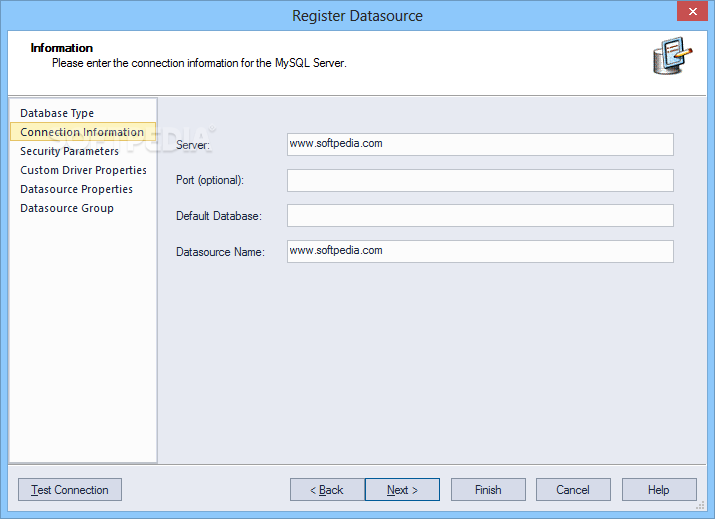Screen dimensions: 715x519
Task: Click into the Datasource Name field
Action: pos(479,251)
